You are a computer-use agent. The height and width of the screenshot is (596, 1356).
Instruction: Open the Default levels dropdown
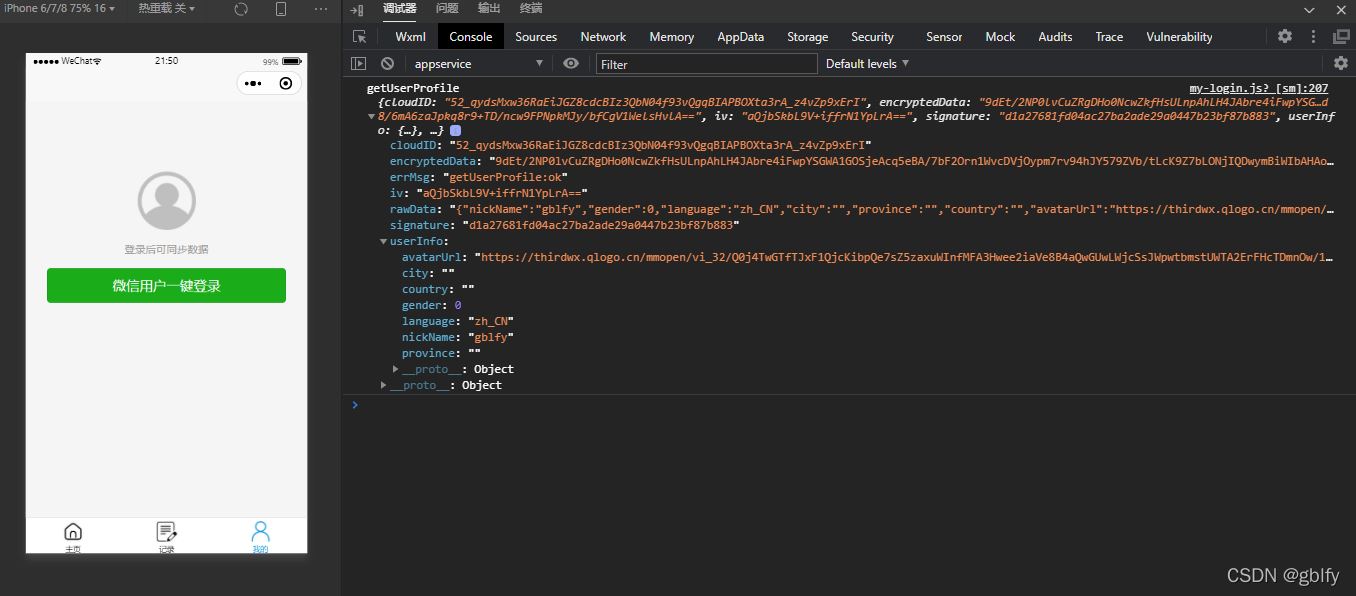coord(867,64)
